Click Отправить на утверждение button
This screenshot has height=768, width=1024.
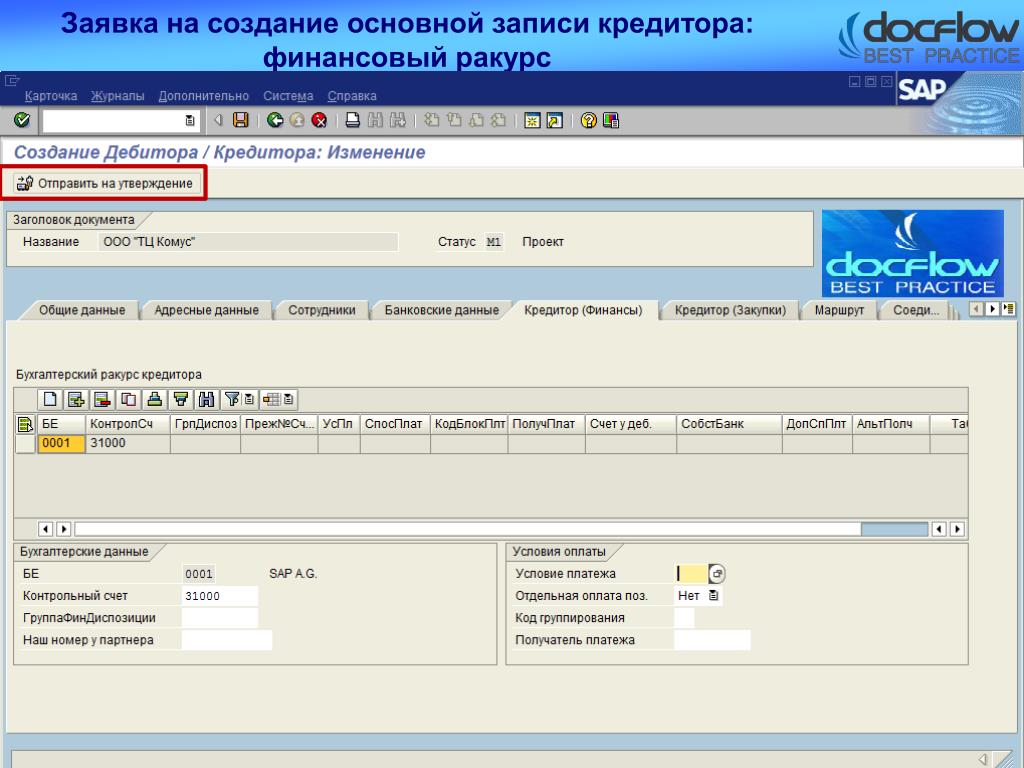tap(105, 183)
